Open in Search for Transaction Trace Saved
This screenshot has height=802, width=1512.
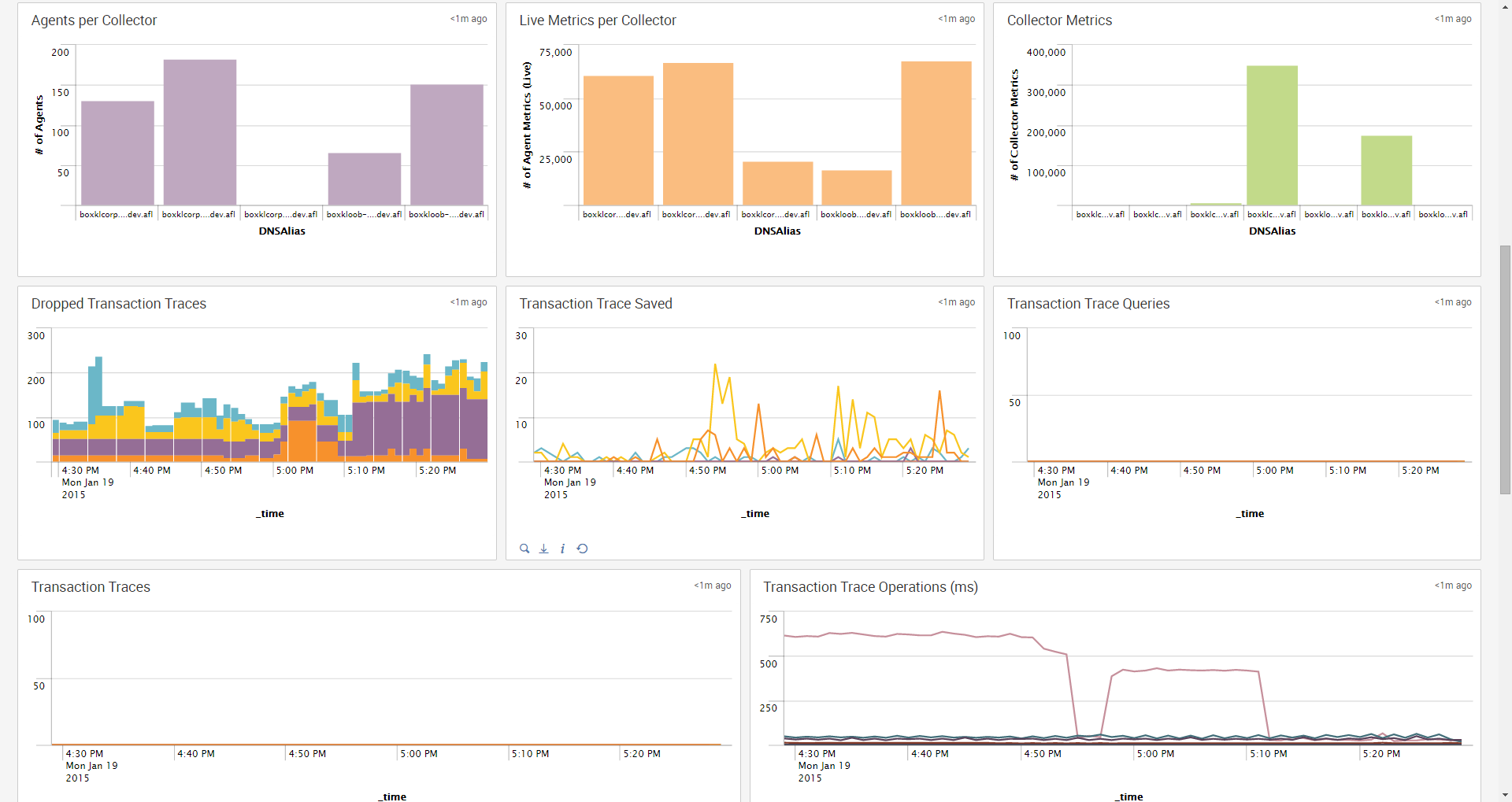524,549
